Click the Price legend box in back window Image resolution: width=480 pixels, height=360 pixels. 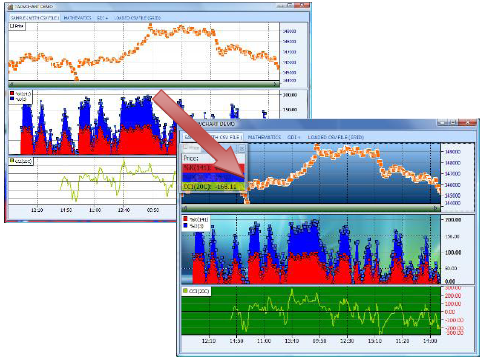click(17, 26)
